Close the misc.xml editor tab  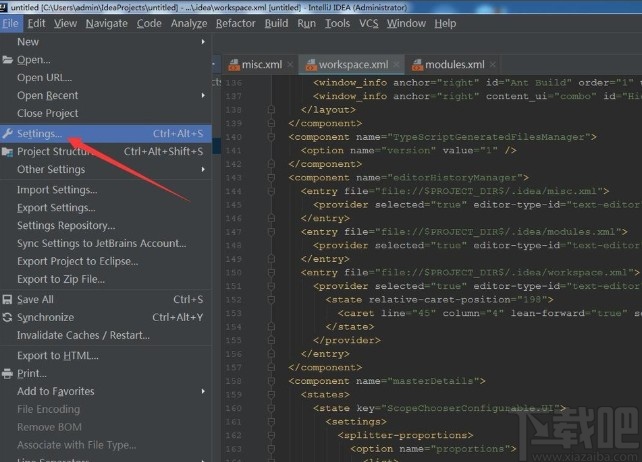pos(290,65)
